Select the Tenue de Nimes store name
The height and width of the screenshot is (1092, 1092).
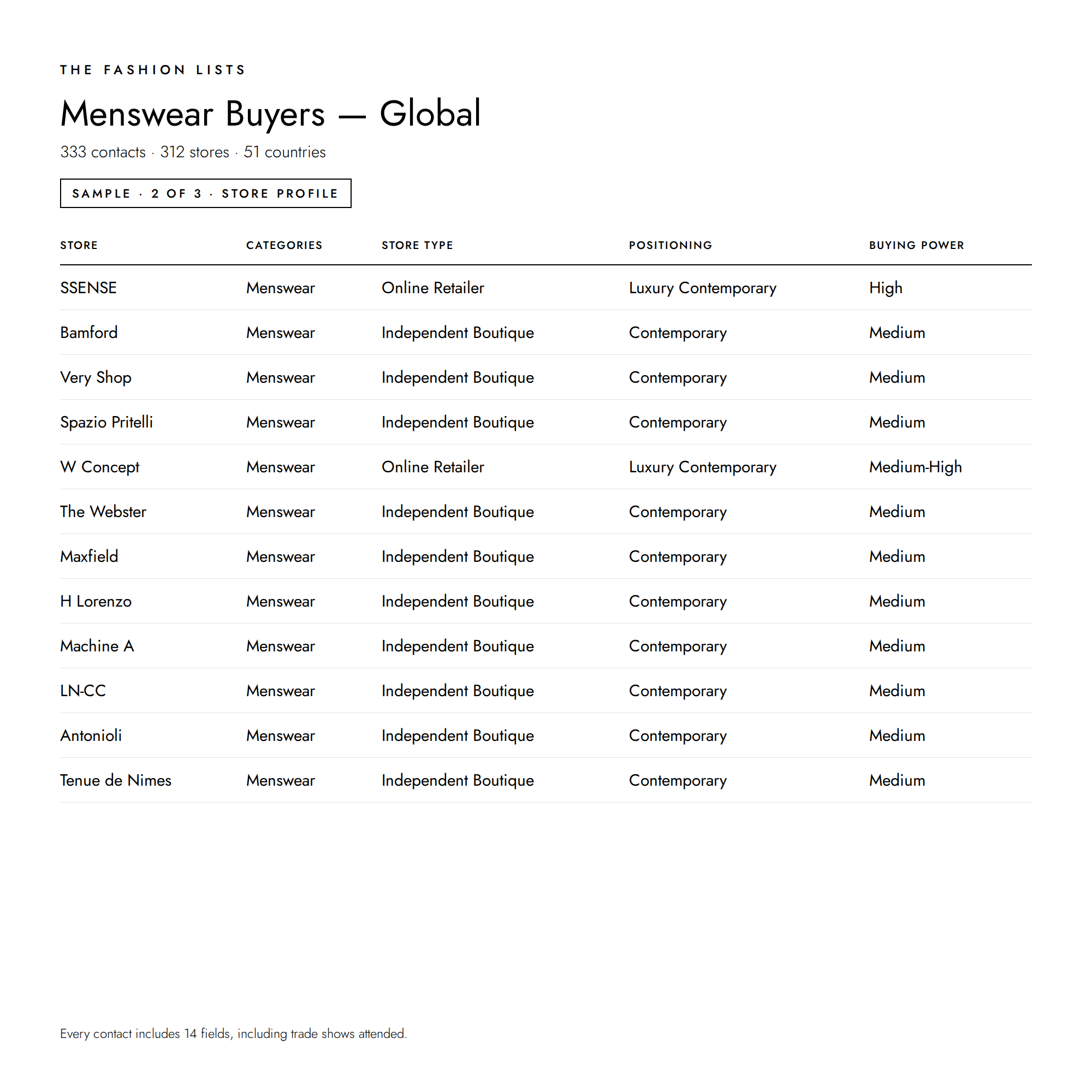coord(116,780)
